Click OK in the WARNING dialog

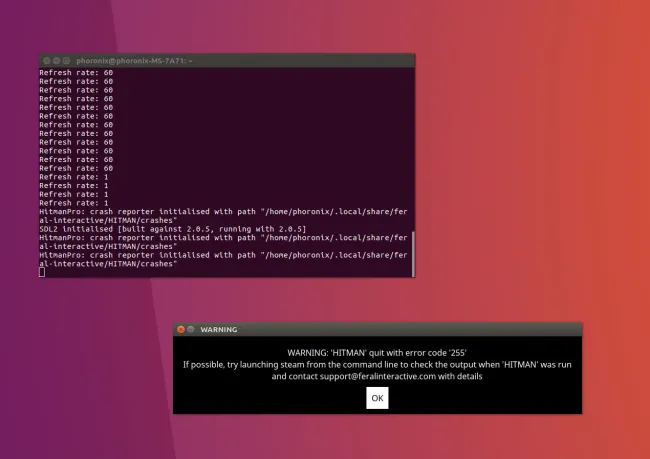pos(377,398)
